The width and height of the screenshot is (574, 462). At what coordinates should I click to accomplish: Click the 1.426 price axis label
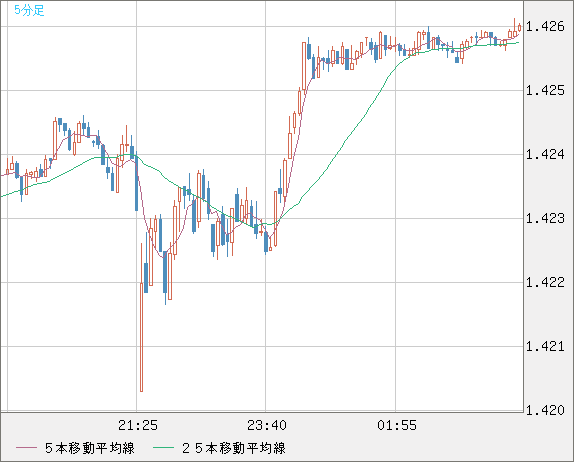(x=545, y=26)
